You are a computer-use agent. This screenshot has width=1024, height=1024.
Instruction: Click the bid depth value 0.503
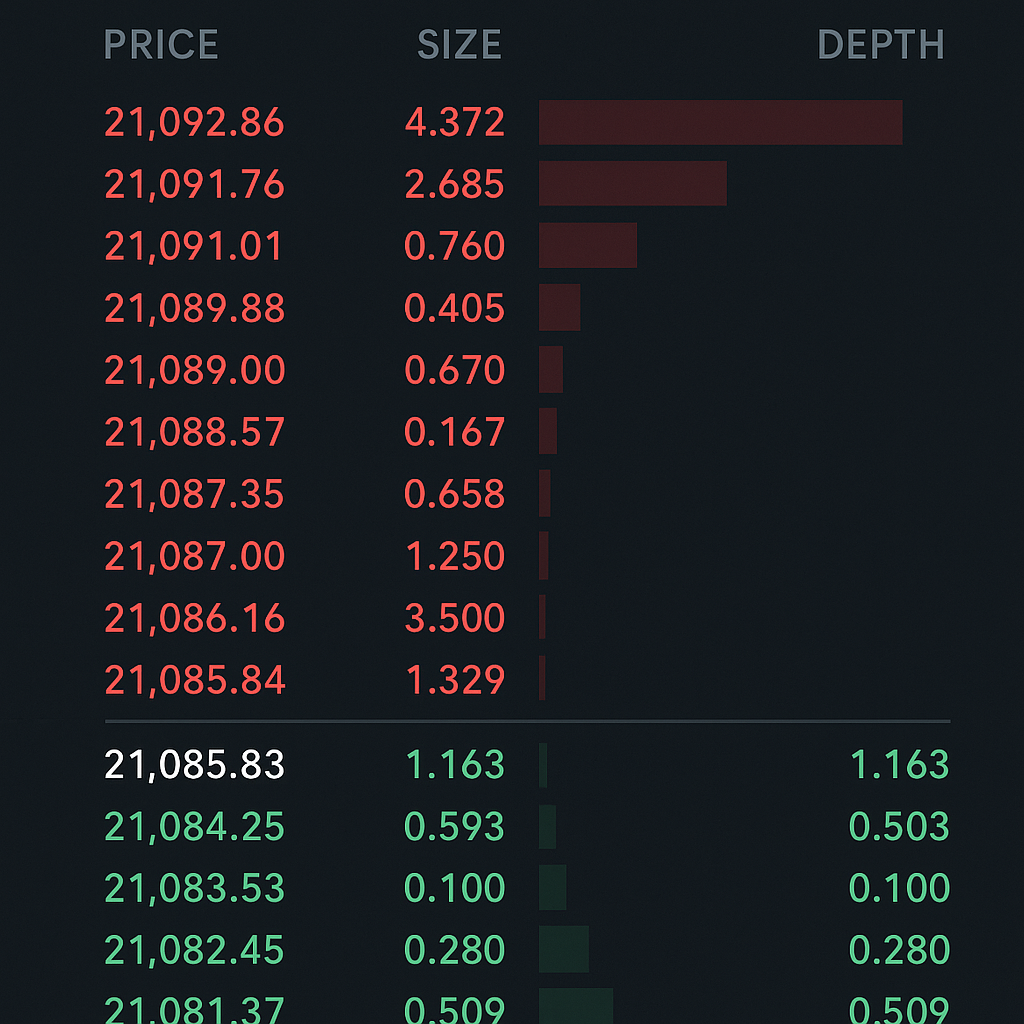point(900,826)
